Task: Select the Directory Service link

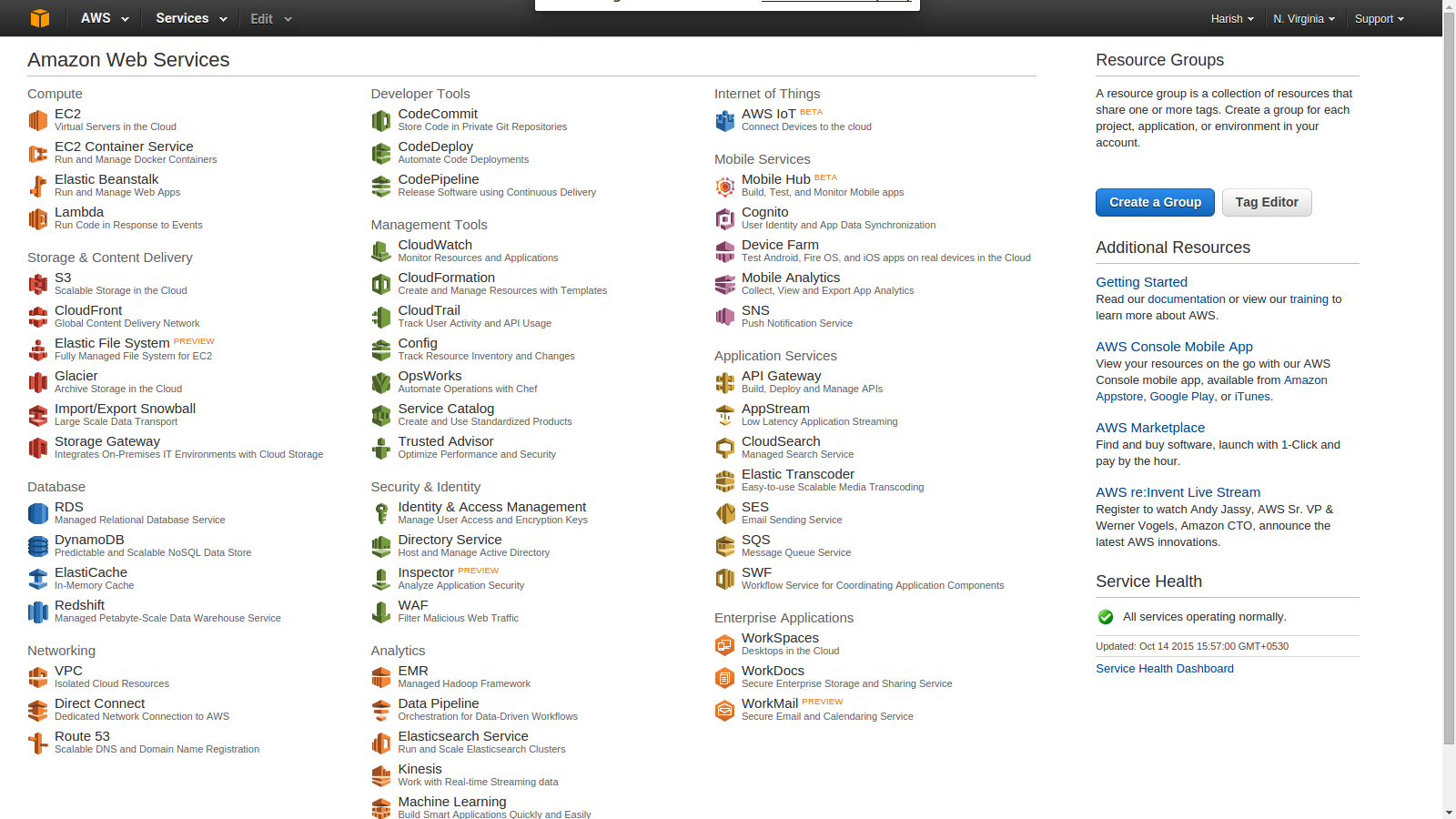Action: (x=450, y=540)
